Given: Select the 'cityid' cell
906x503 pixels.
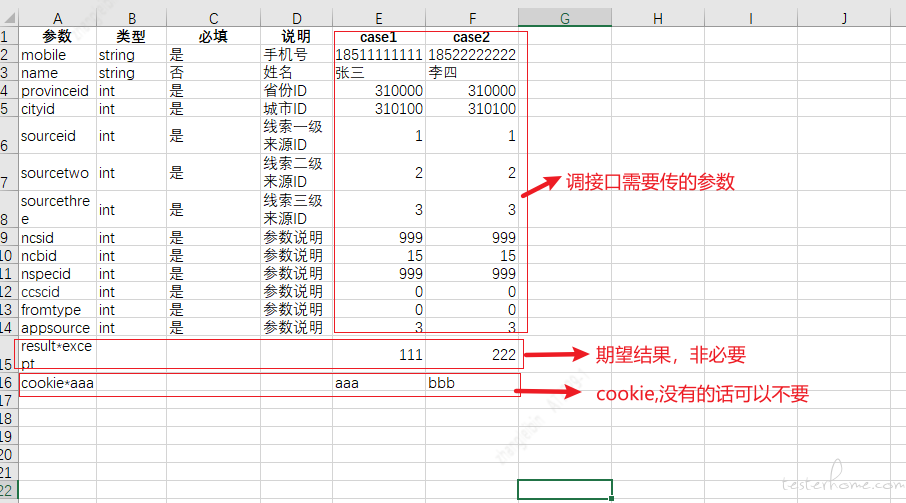Looking at the screenshot, I should click(57, 109).
